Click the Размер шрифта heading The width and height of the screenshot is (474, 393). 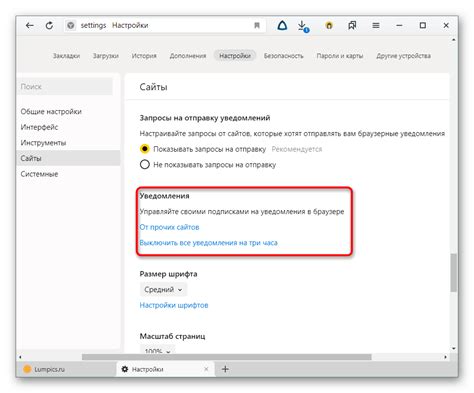click(x=168, y=274)
